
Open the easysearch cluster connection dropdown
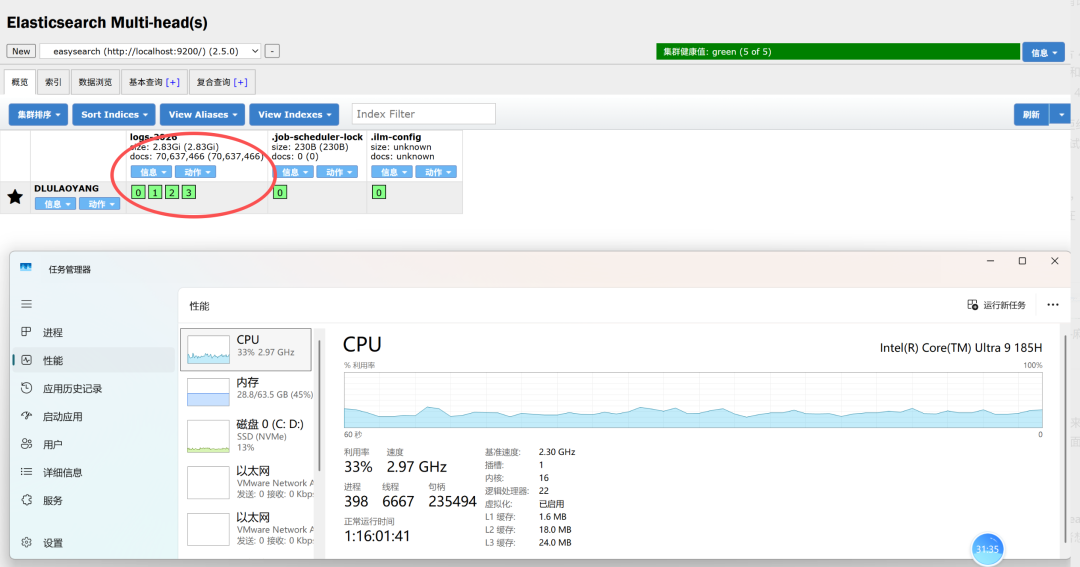tap(150, 51)
